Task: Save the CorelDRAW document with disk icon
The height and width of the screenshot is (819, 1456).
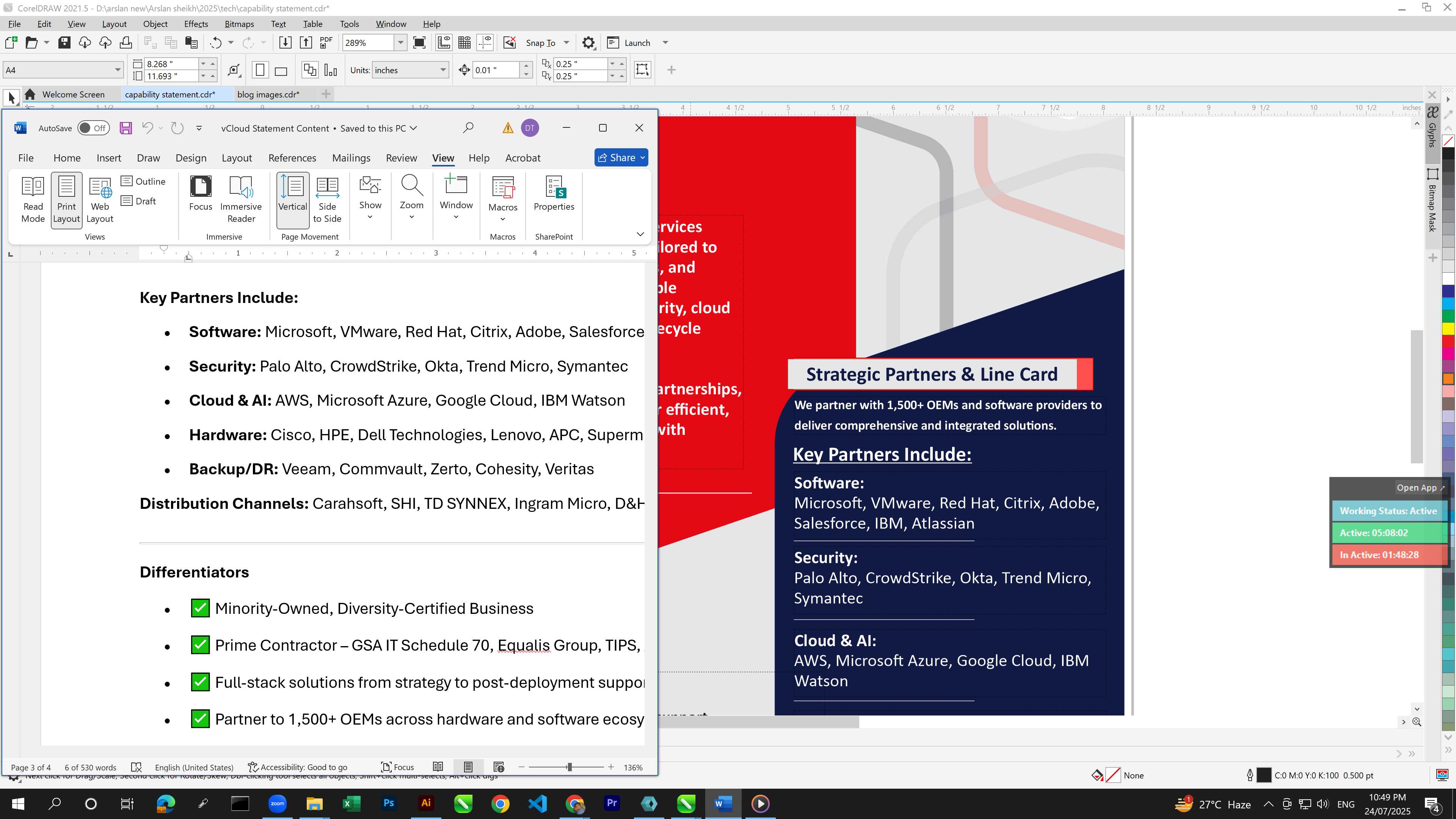Action: click(x=64, y=42)
